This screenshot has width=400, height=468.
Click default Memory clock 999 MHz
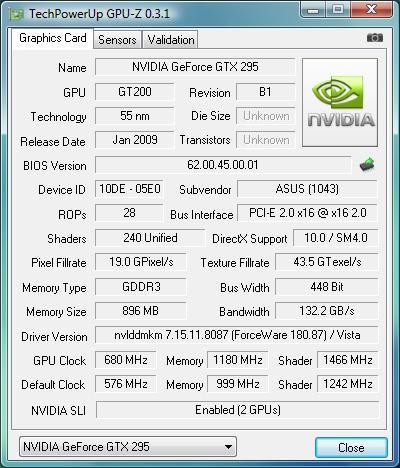(x=237, y=384)
